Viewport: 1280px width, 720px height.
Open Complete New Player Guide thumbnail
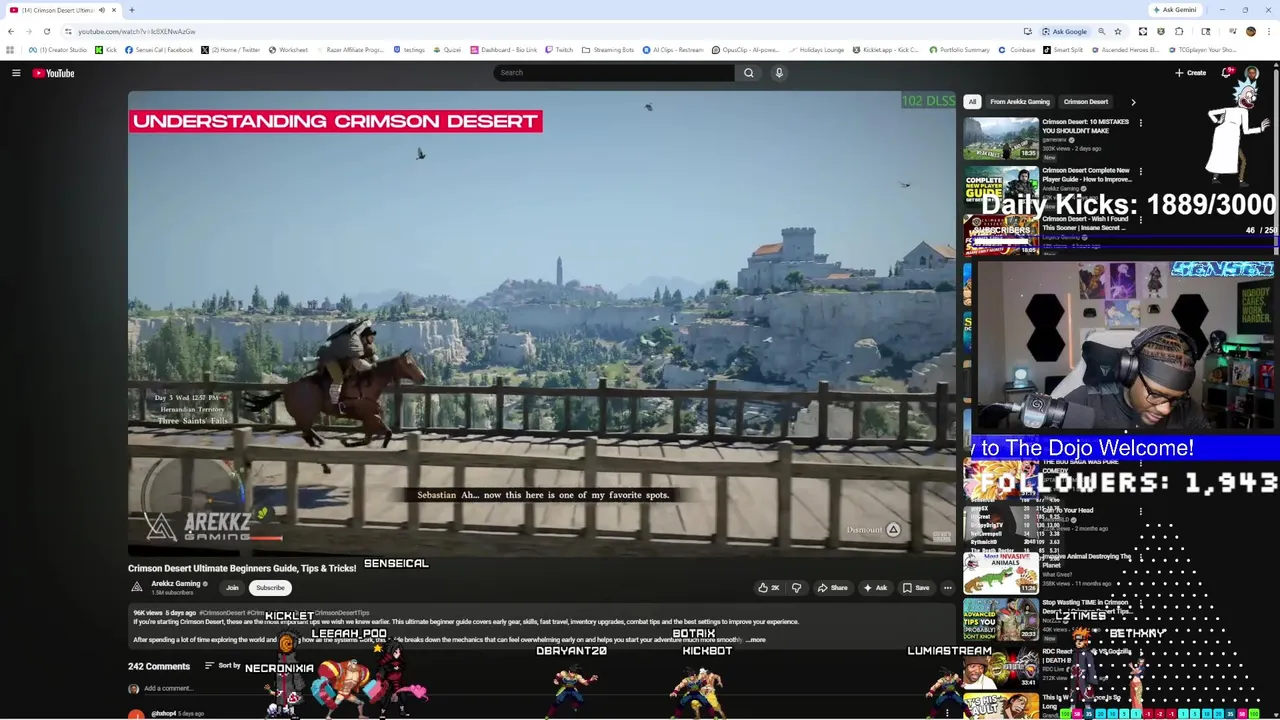[1001, 186]
